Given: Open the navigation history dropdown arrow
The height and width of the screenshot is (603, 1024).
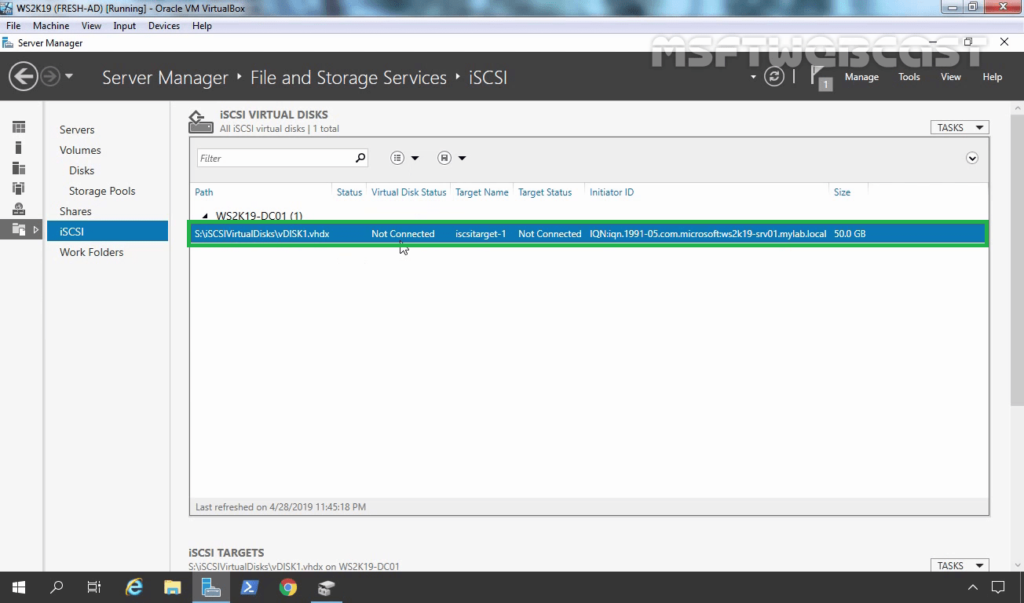Looking at the screenshot, I should [69, 77].
